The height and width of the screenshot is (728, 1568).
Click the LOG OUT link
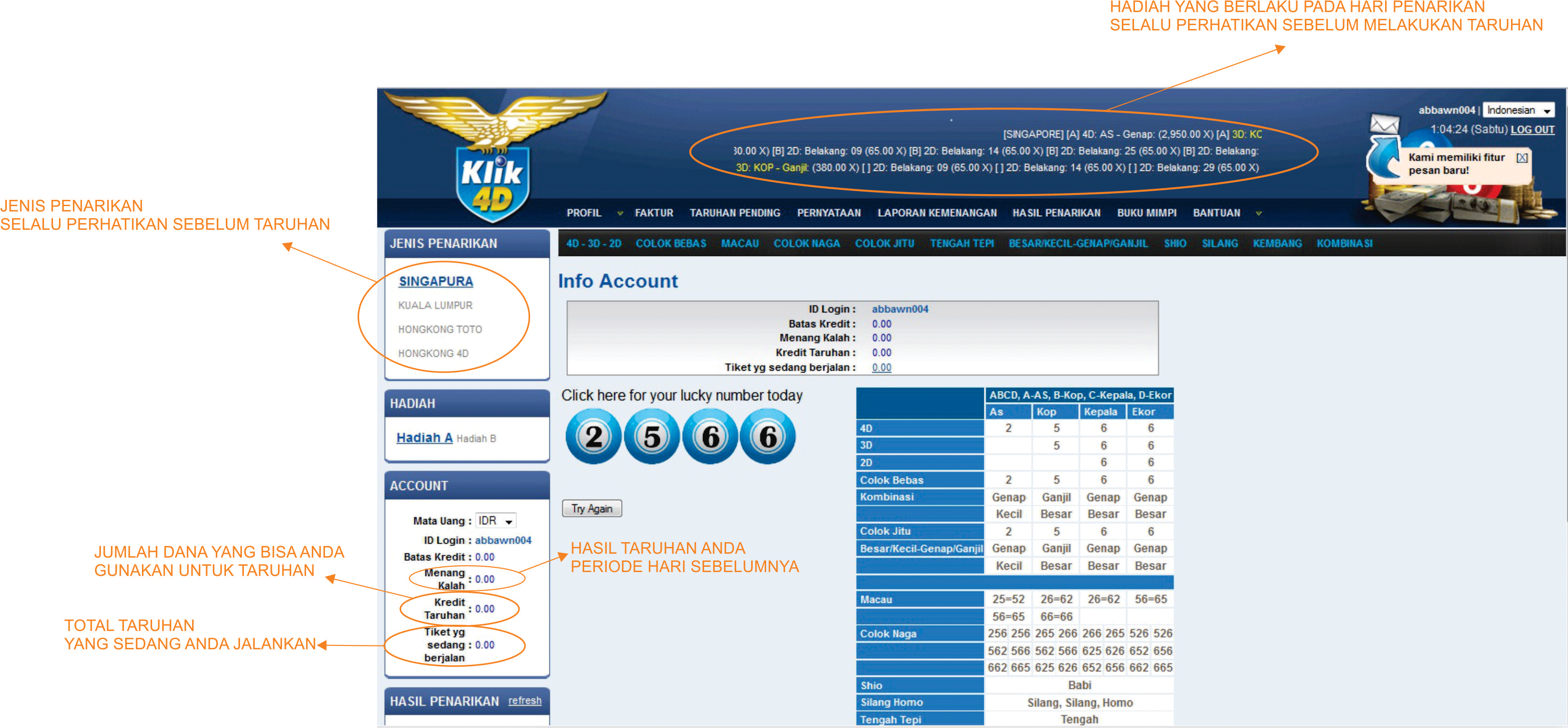pyautogui.click(x=1532, y=130)
